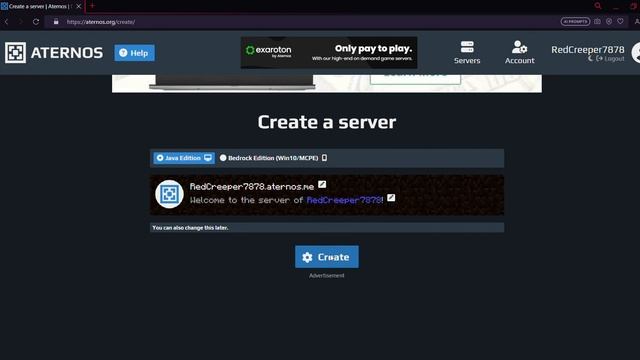Reload the page in browser
Image resolution: width=640 pixels, height=360 pixels.
(x=36, y=22)
